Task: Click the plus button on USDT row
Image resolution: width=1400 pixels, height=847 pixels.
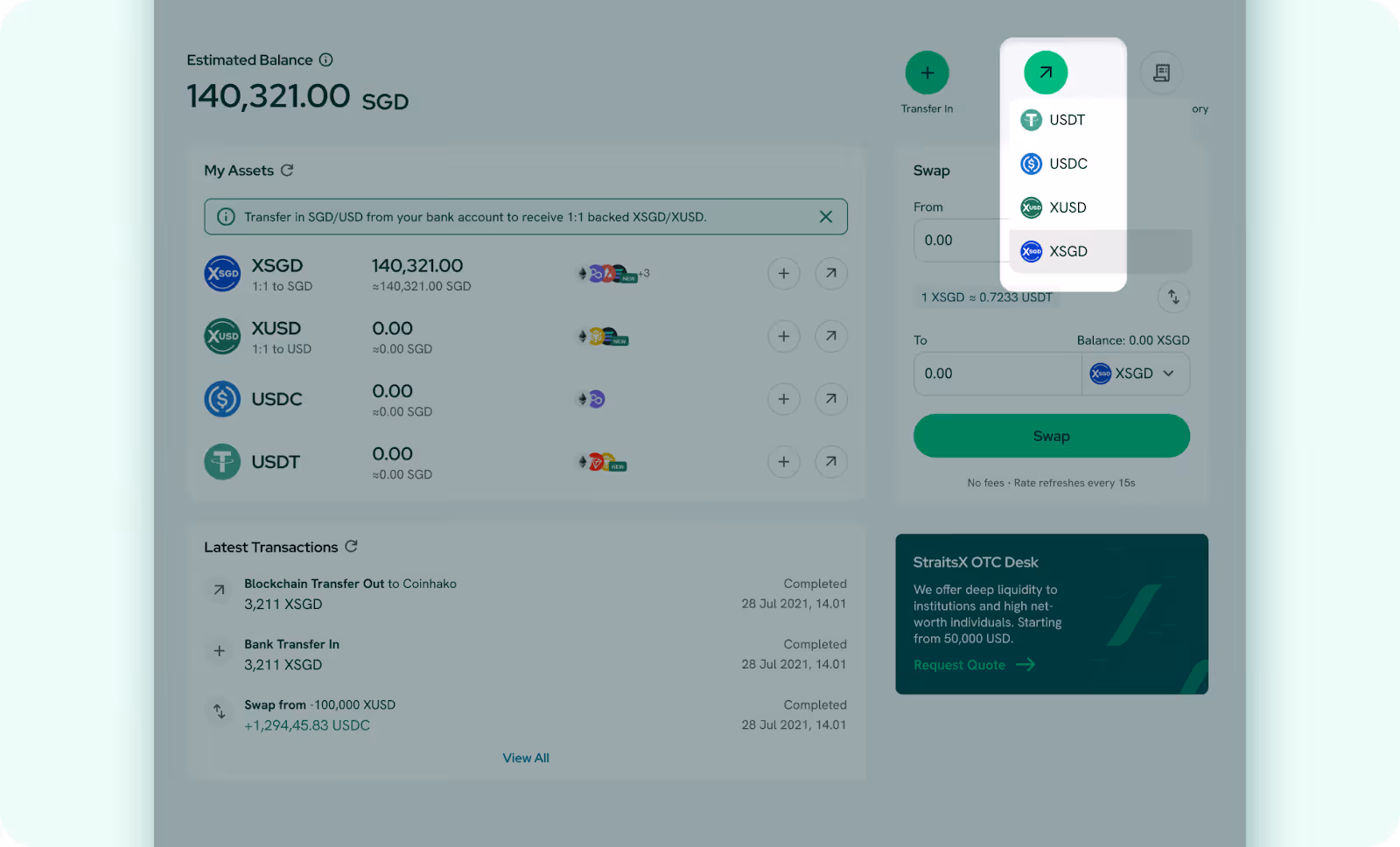Action: tap(784, 462)
